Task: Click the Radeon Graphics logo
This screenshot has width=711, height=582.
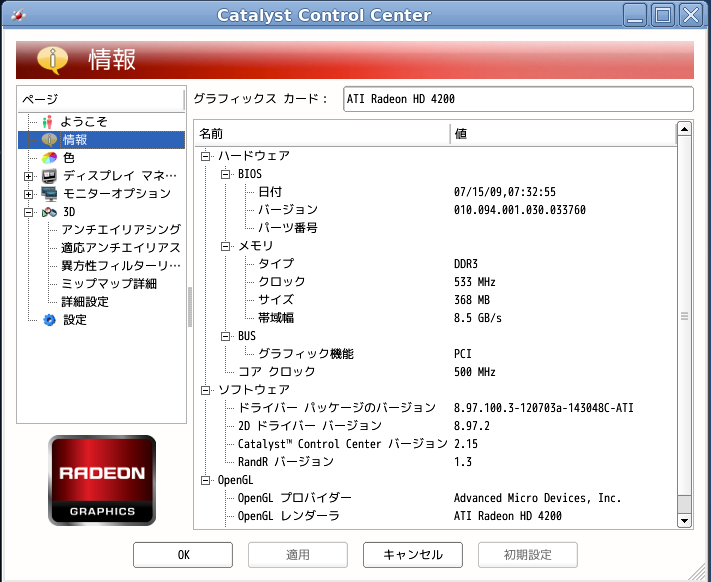Action: (102, 480)
